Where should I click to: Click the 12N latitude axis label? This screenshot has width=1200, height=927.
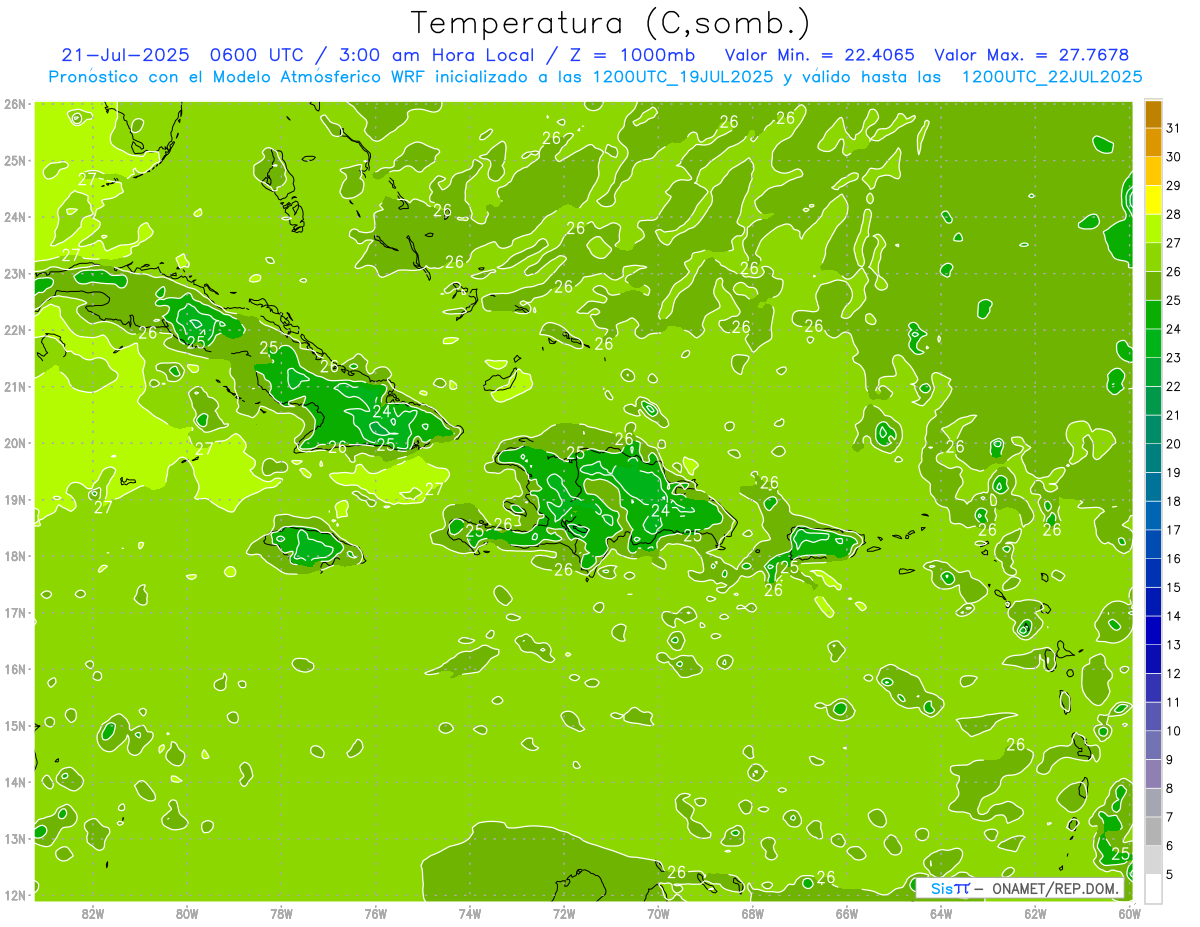[16, 895]
